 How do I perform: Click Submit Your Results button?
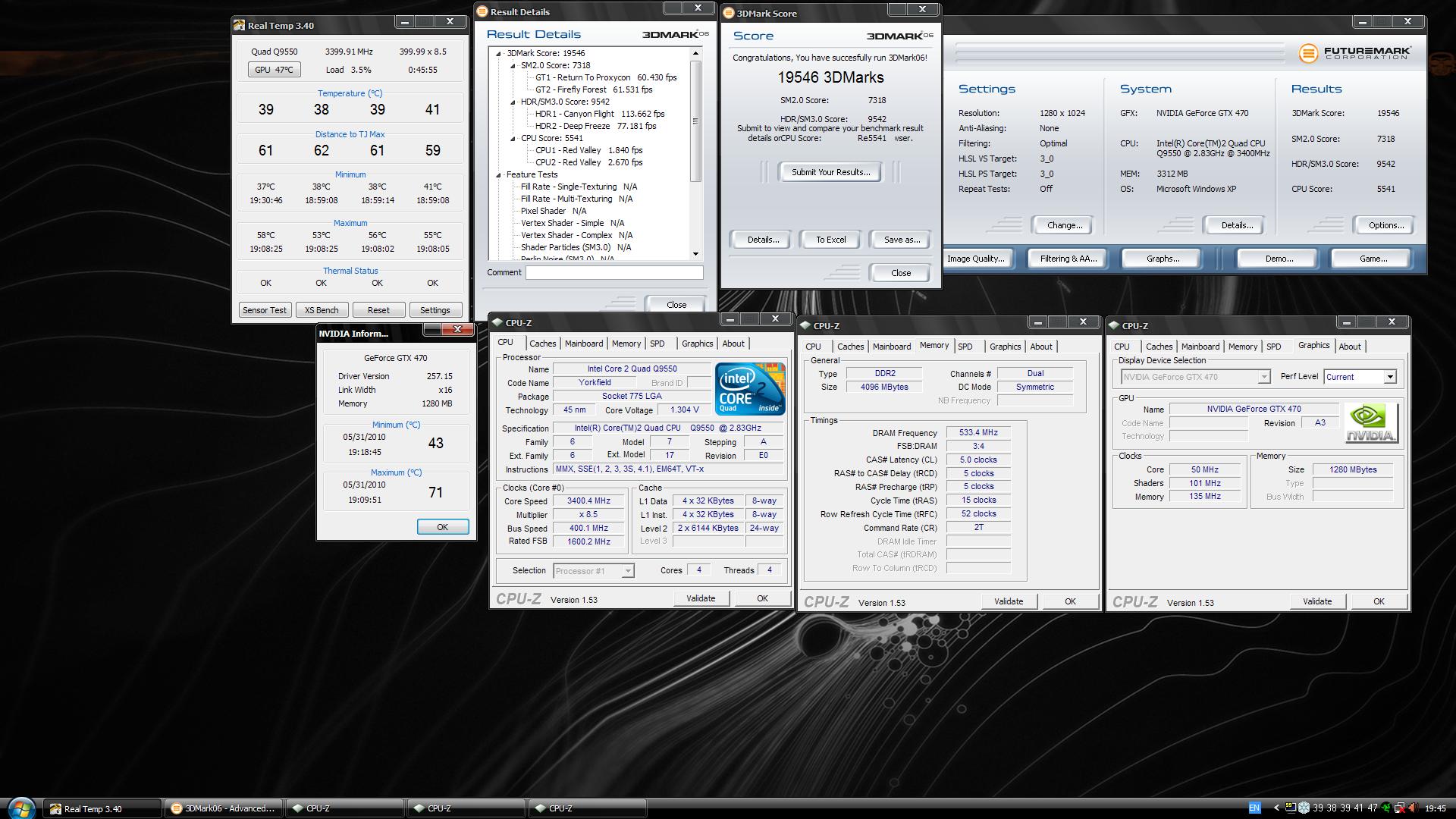pos(830,172)
